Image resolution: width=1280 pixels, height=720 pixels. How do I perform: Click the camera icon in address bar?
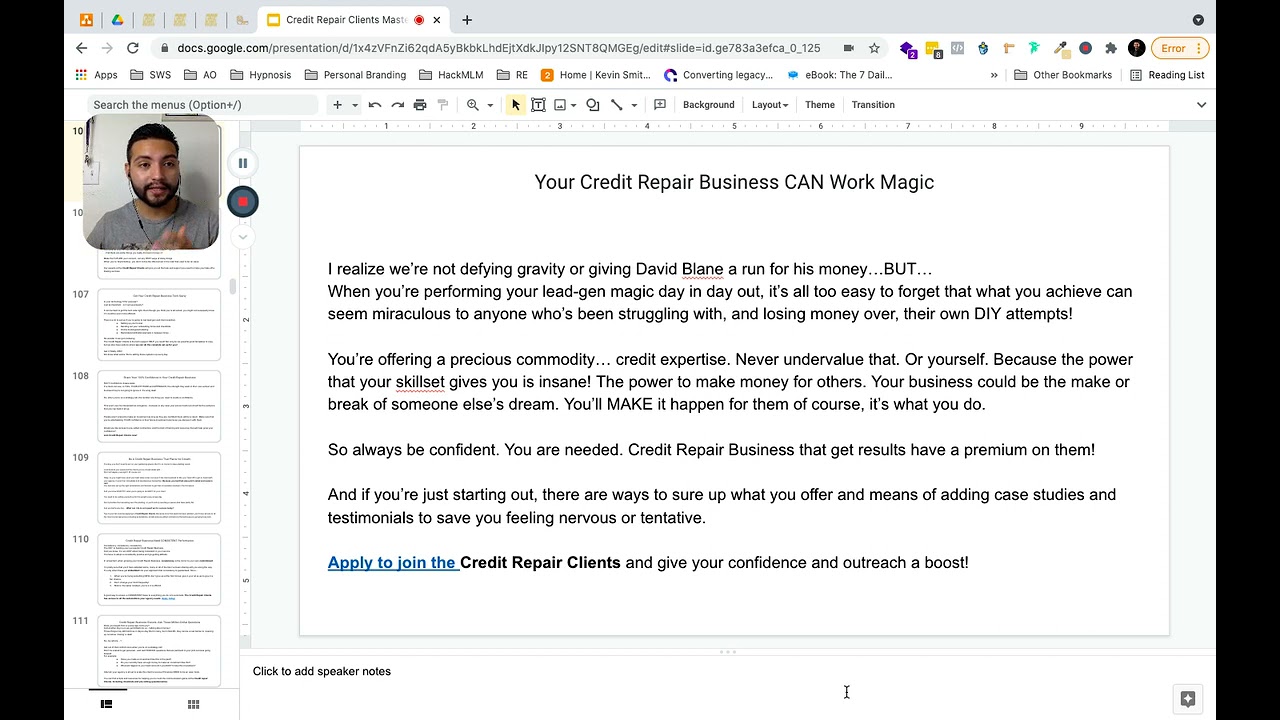848,48
